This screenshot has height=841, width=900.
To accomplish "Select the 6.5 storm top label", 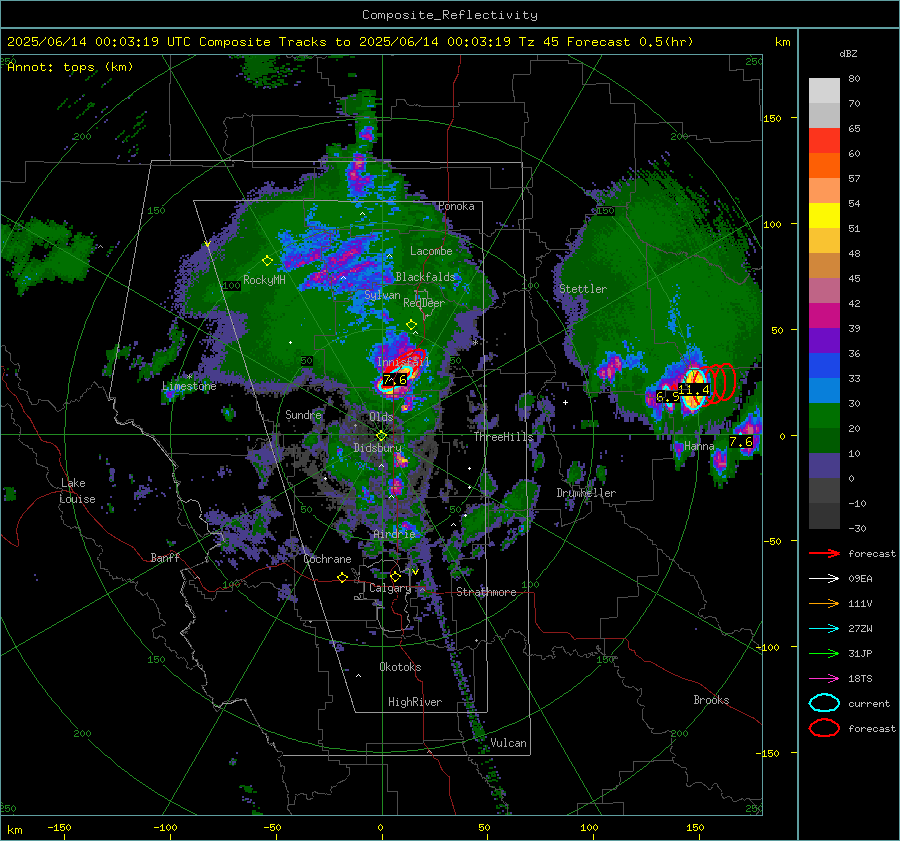I will (668, 396).
